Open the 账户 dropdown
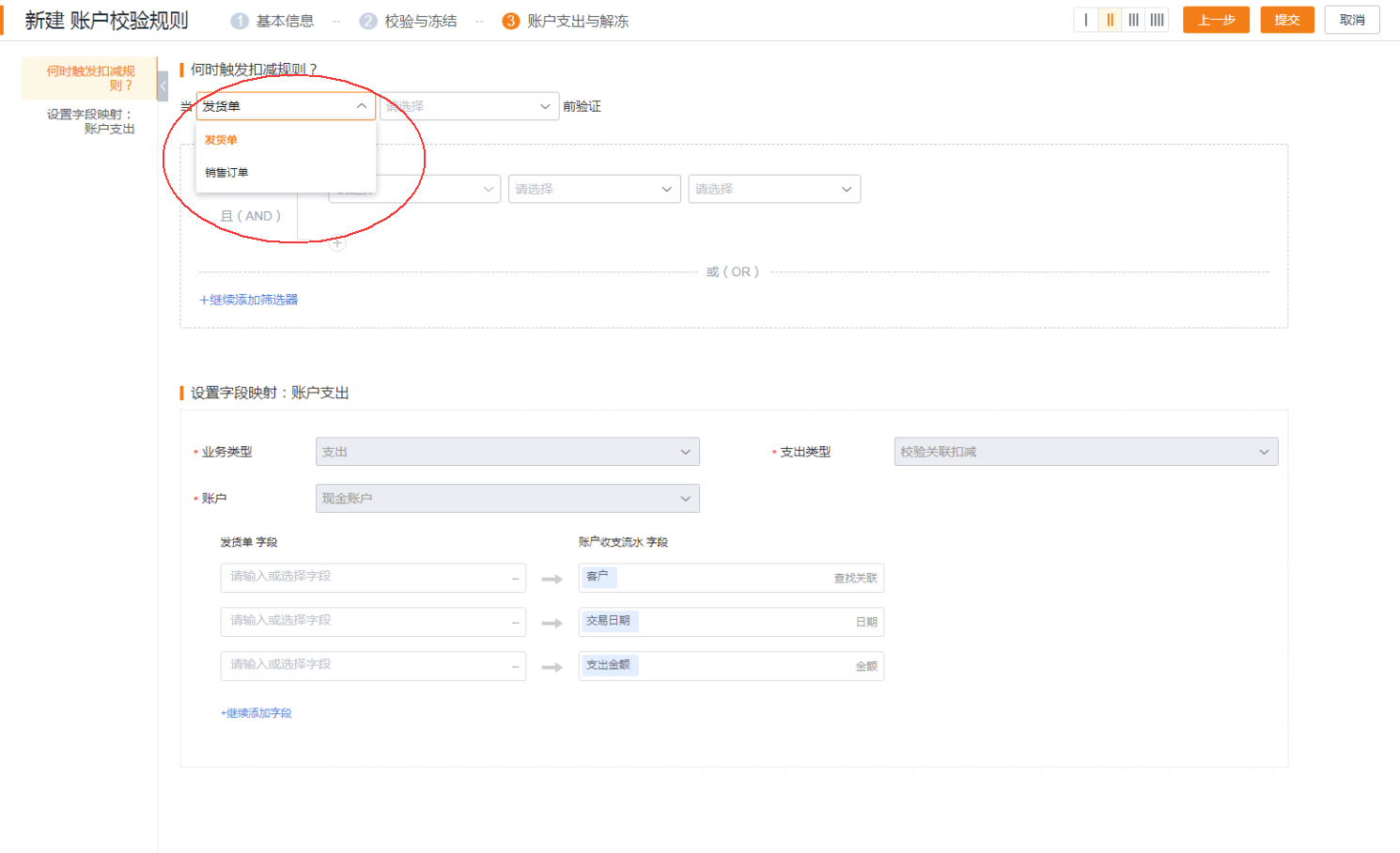Viewport: 1400px width, 853px height. [507, 498]
